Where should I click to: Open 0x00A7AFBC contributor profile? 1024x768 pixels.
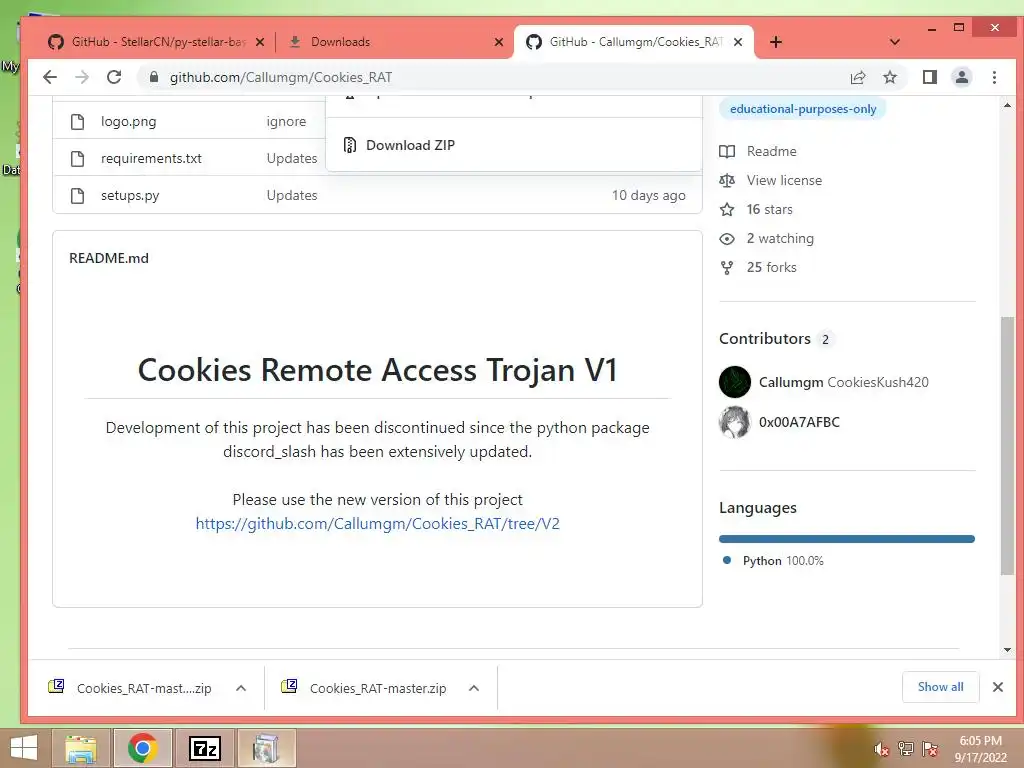799,422
